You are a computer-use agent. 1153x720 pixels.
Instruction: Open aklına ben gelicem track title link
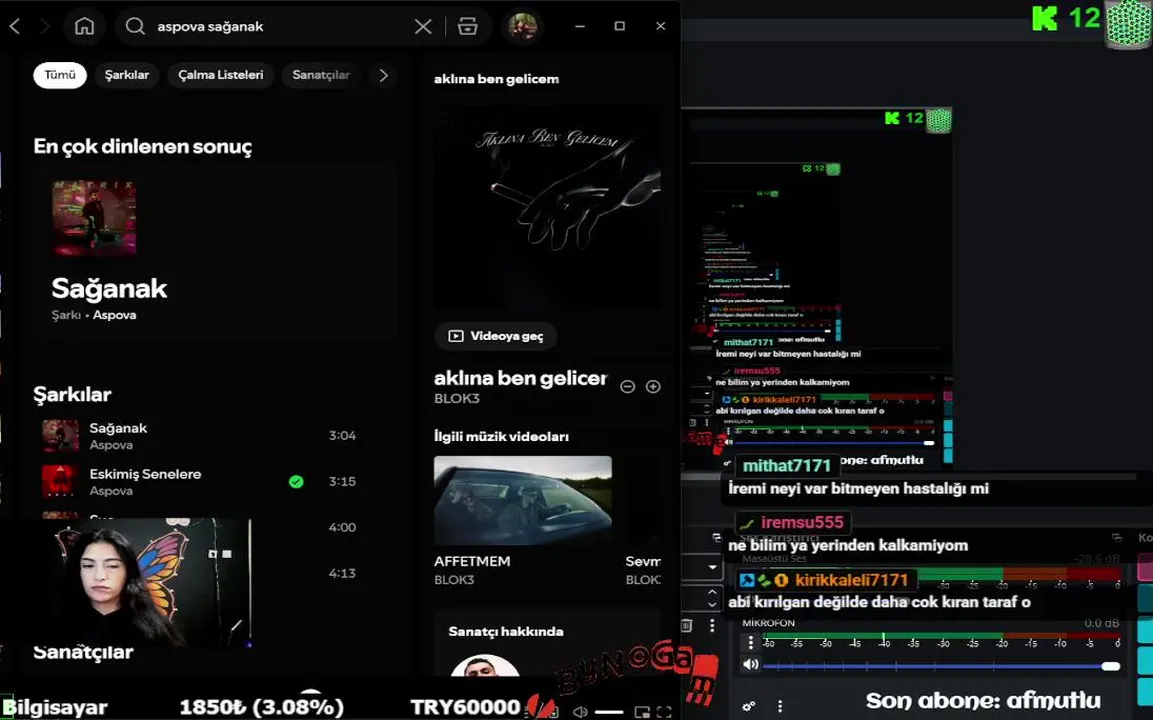[521, 378]
